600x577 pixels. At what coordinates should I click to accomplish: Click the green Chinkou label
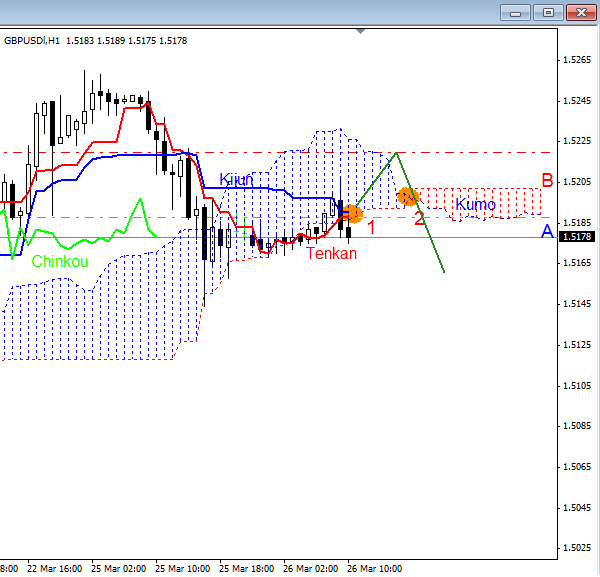pyautogui.click(x=60, y=261)
